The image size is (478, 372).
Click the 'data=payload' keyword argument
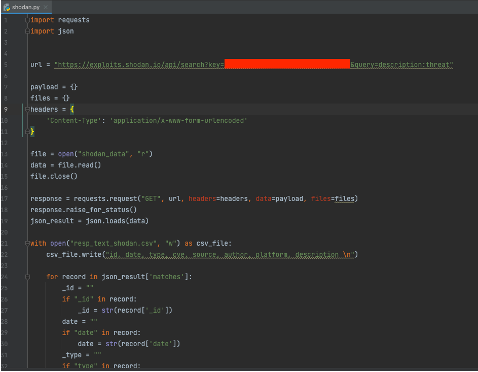click(279, 199)
